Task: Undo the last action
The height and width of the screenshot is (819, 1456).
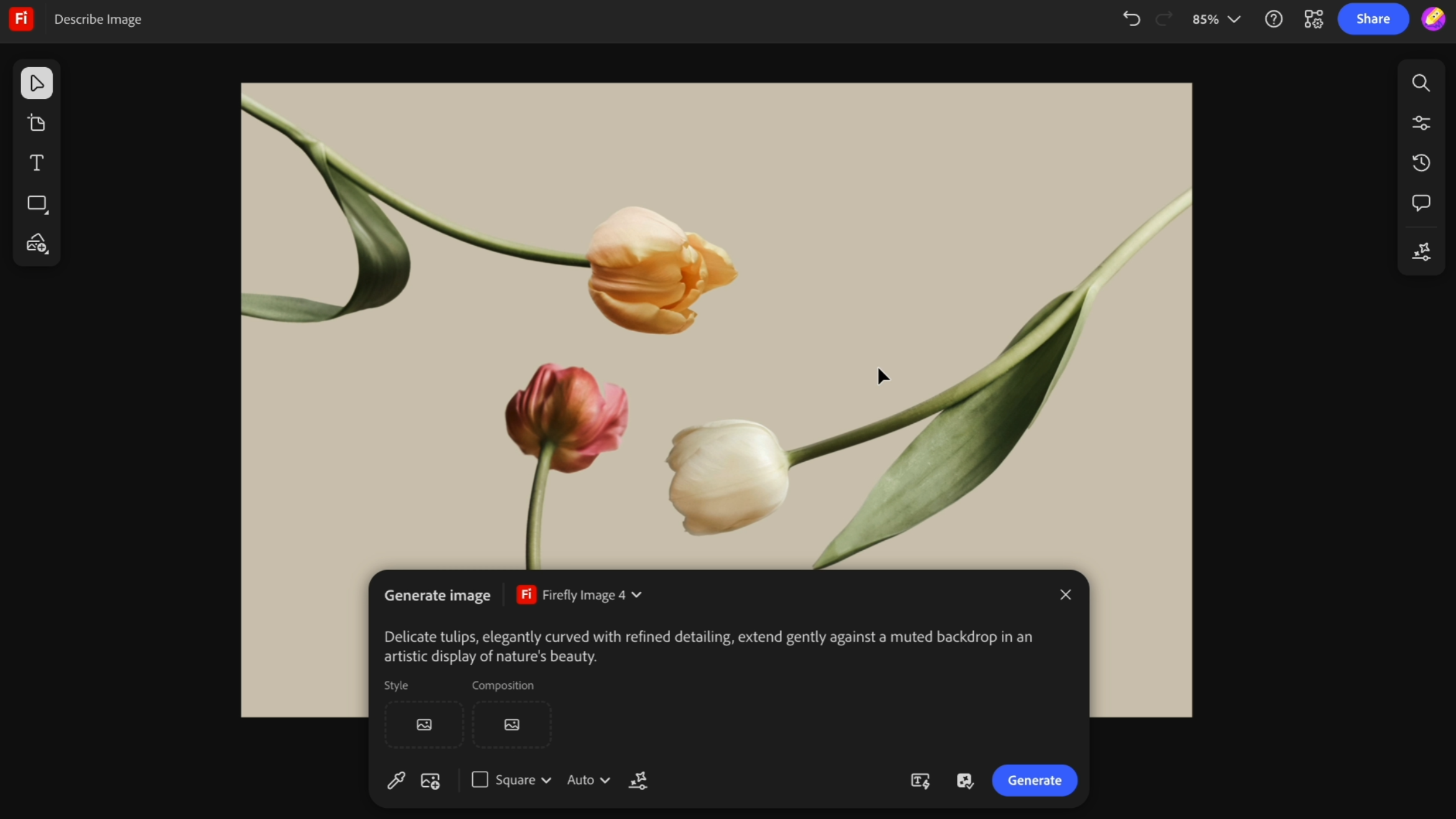Action: pyautogui.click(x=1131, y=19)
